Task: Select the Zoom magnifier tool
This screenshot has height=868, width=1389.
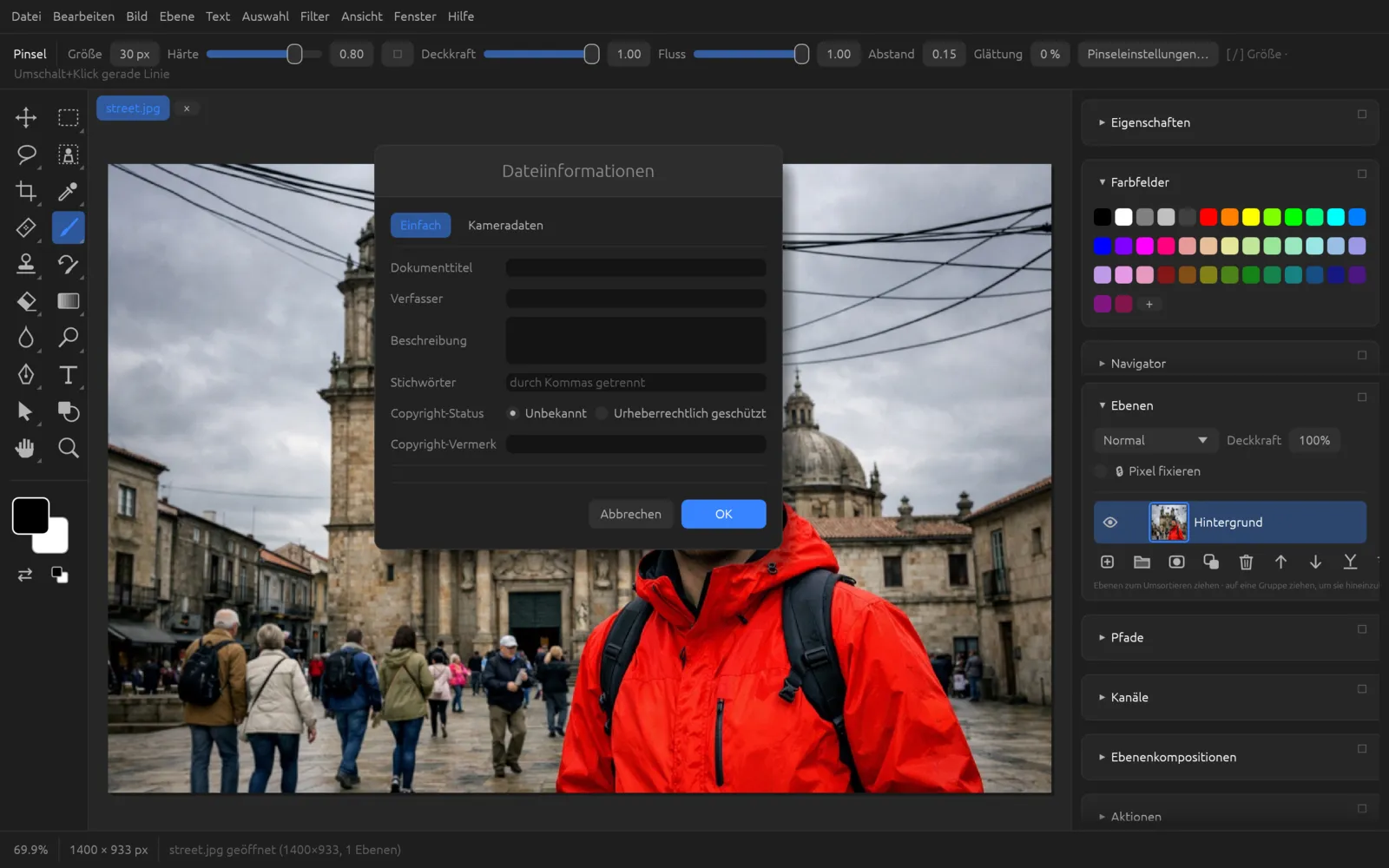Action: pyautogui.click(x=68, y=448)
